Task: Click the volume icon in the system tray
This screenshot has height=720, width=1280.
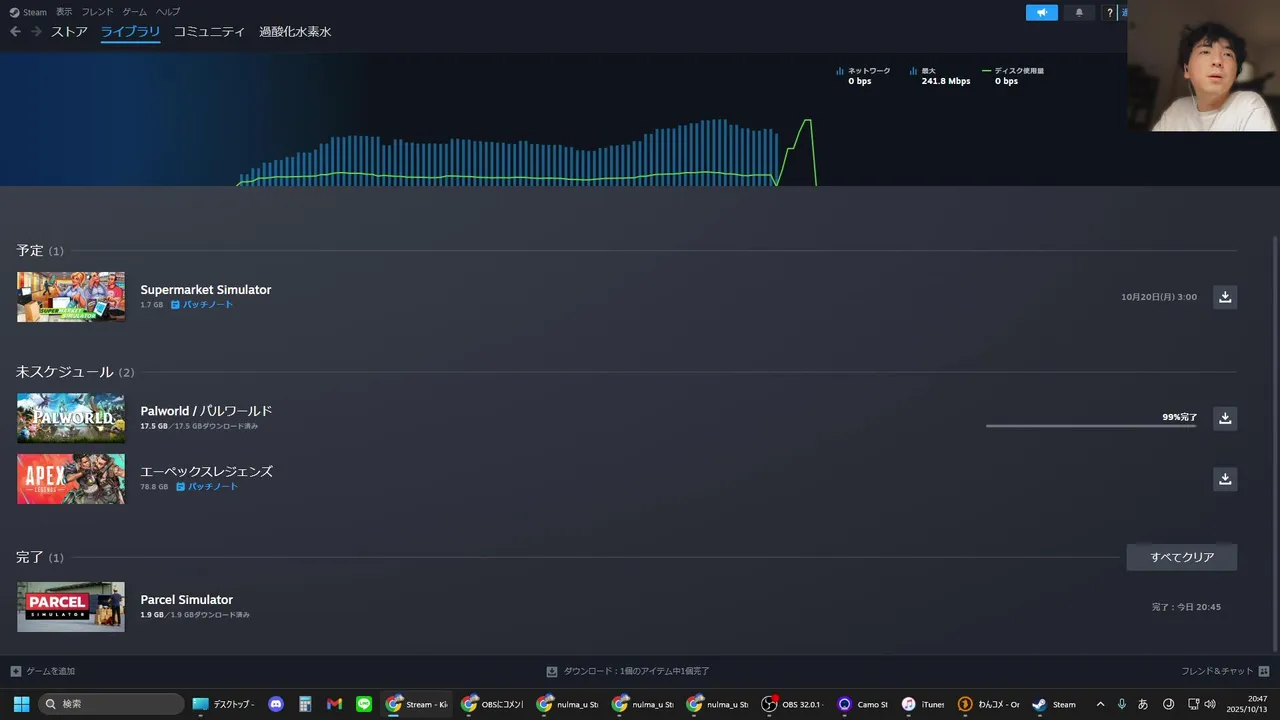Action: (x=1211, y=704)
